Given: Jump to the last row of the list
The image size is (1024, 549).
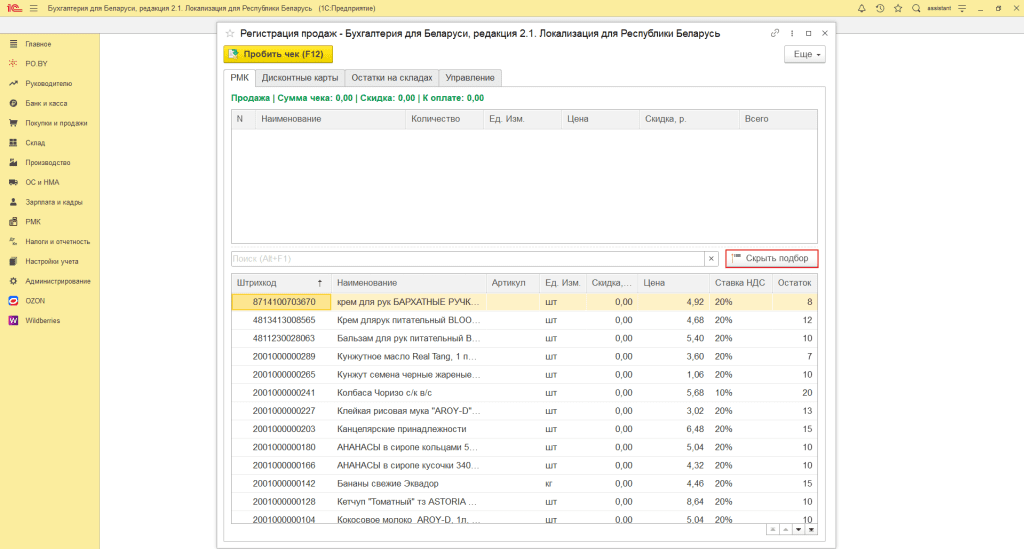Looking at the screenshot, I should pos(811,529).
